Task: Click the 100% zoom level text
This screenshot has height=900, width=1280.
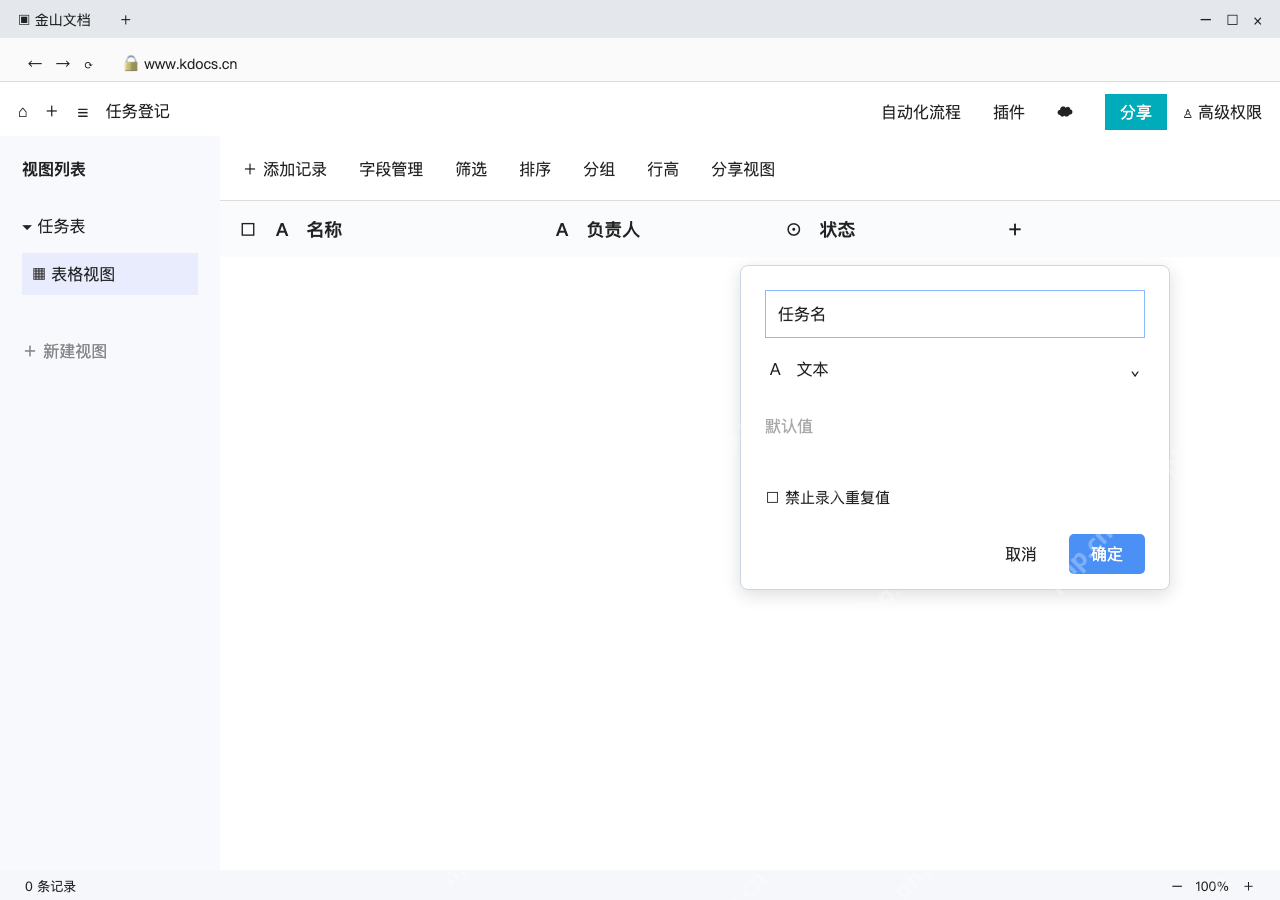Action: (x=1212, y=886)
